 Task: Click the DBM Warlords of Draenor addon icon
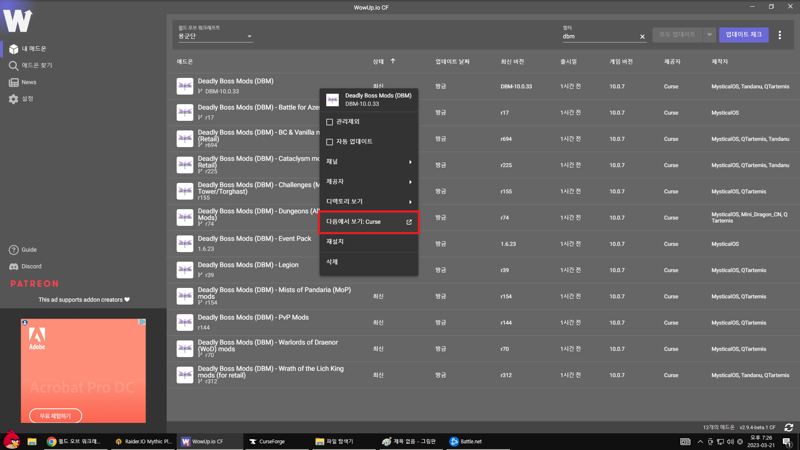click(185, 348)
